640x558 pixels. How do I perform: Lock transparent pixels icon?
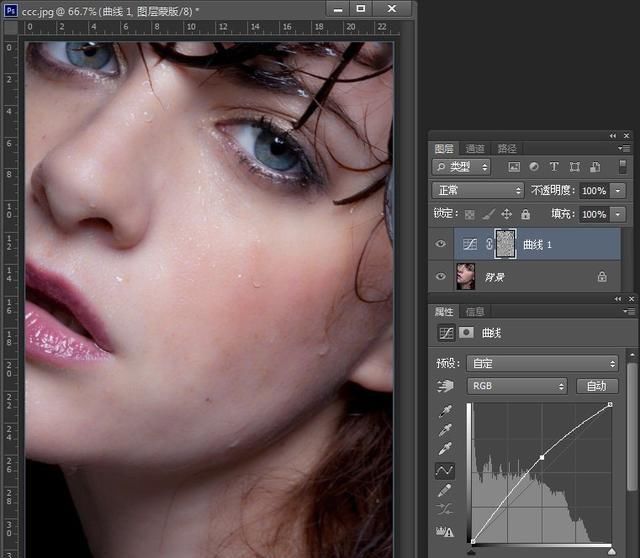tap(470, 214)
